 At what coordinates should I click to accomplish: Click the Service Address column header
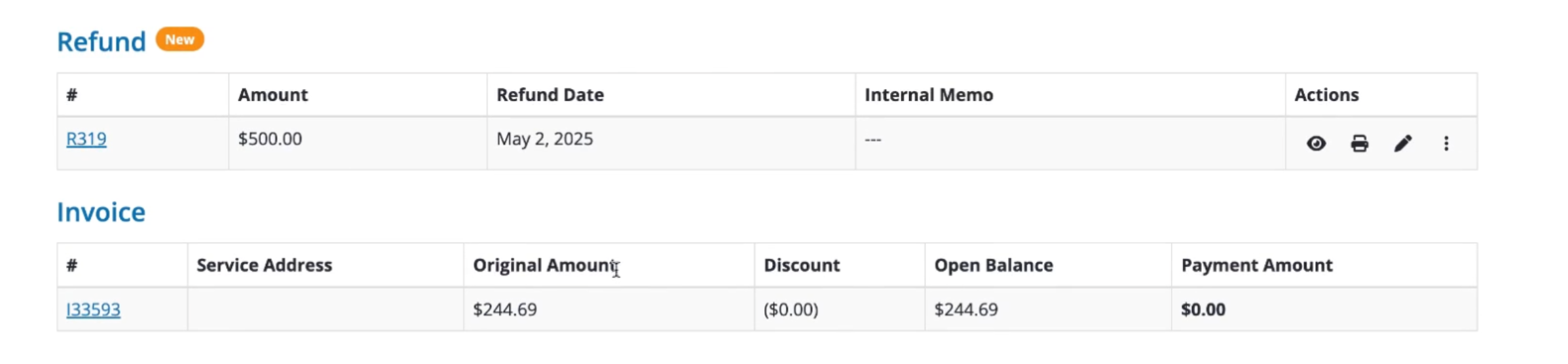[265, 265]
